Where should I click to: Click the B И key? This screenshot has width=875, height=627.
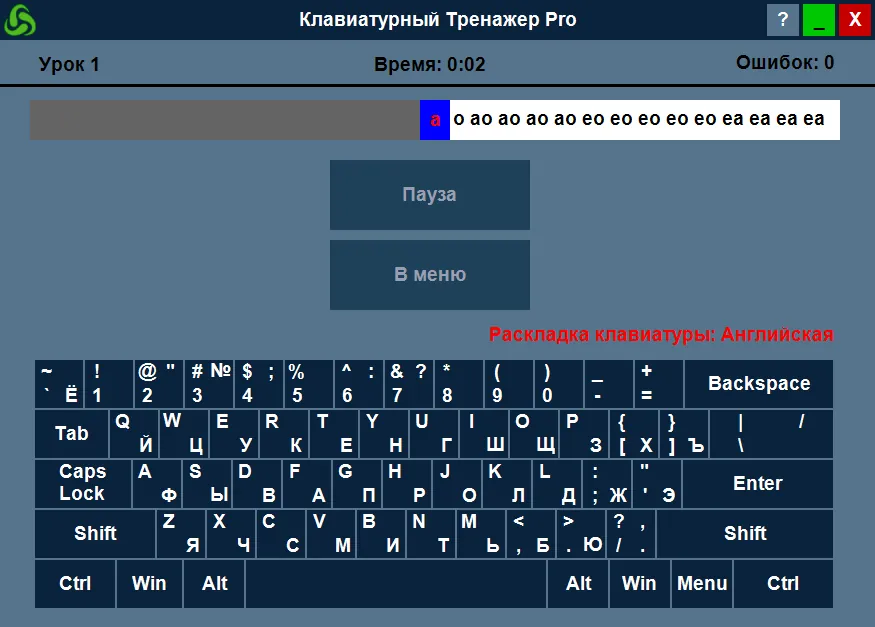click(x=381, y=533)
